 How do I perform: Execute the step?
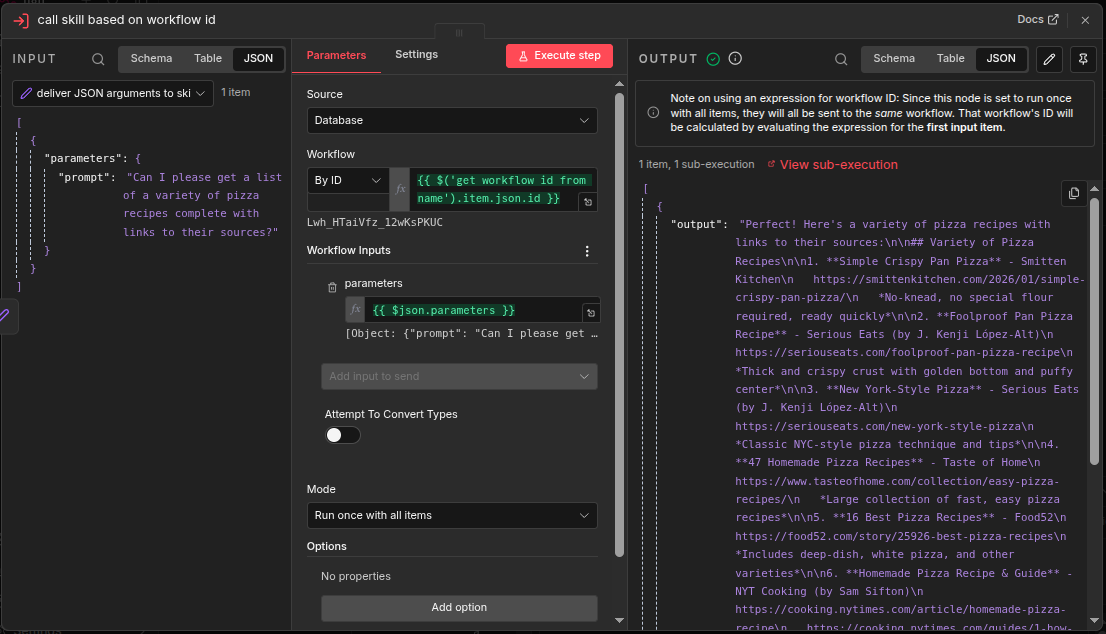click(559, 55)
